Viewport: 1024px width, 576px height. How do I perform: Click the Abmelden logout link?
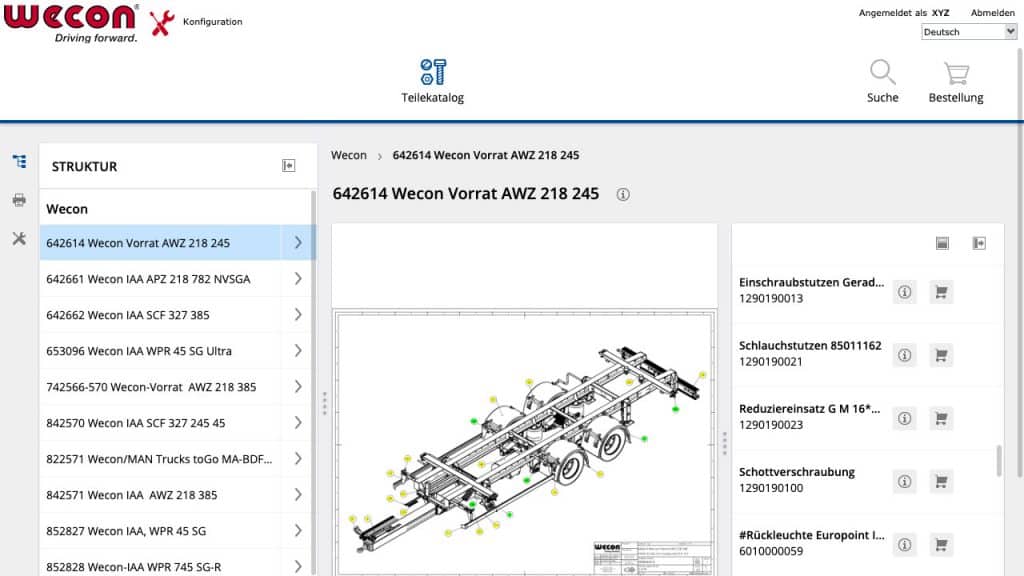tap(992, 12)
